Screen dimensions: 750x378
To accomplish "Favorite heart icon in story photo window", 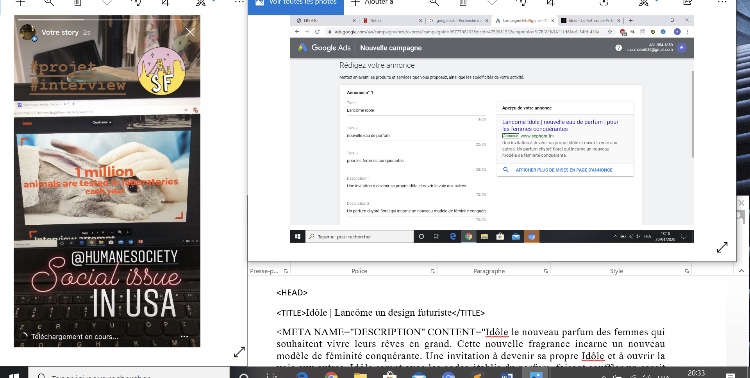I will [107, 3].
